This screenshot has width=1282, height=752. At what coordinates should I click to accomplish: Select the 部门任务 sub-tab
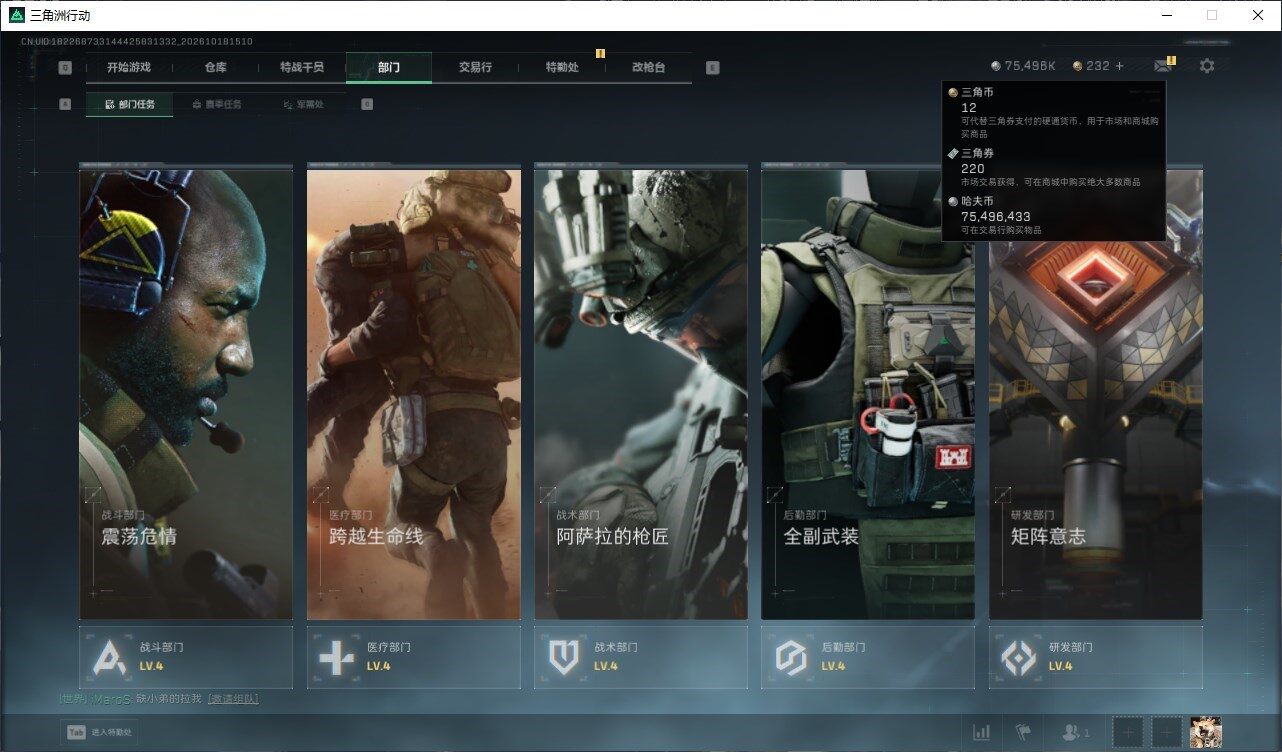(129, 104)
